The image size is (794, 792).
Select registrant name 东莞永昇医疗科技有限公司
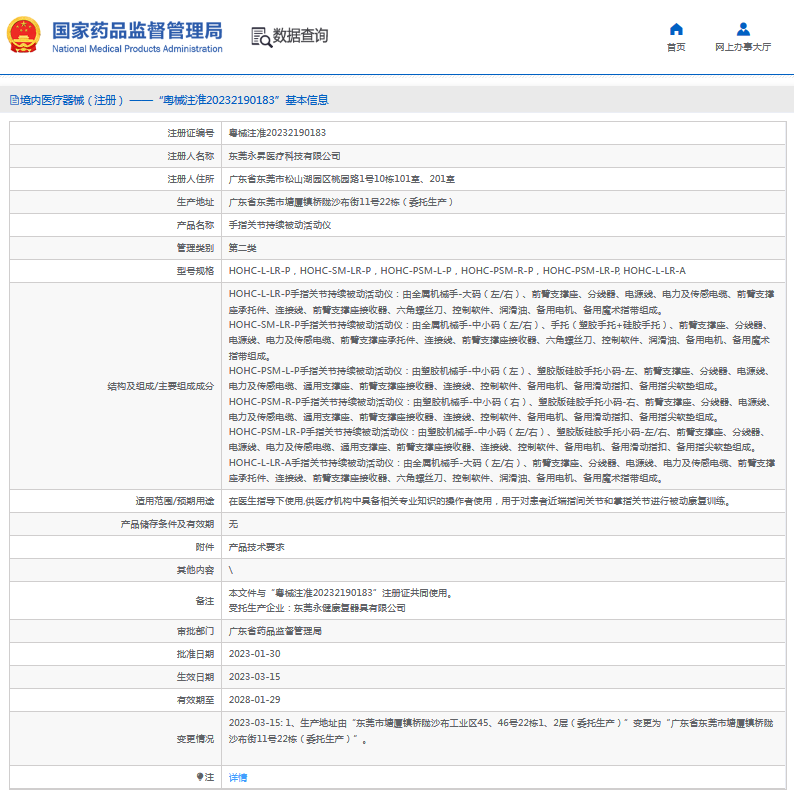tap(284, 156)
